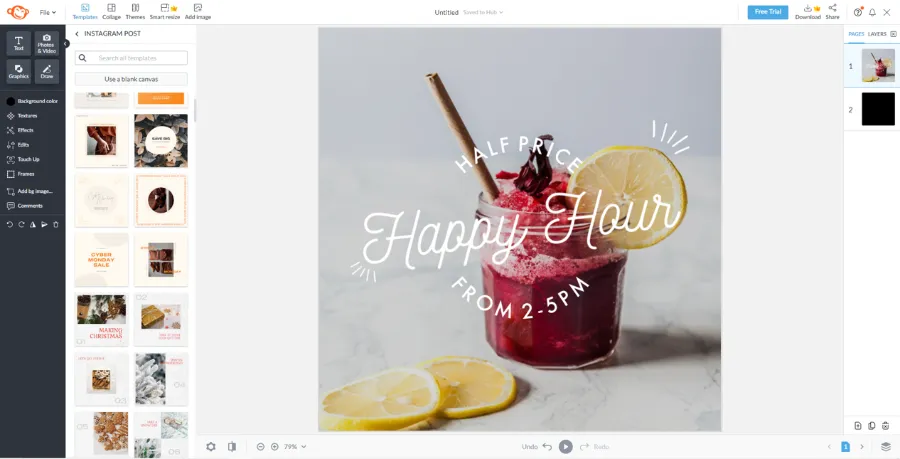This screenshot has height=459, width=900.
Task: Click Use a blank canvas button
Action: click(x=131, y=79)
